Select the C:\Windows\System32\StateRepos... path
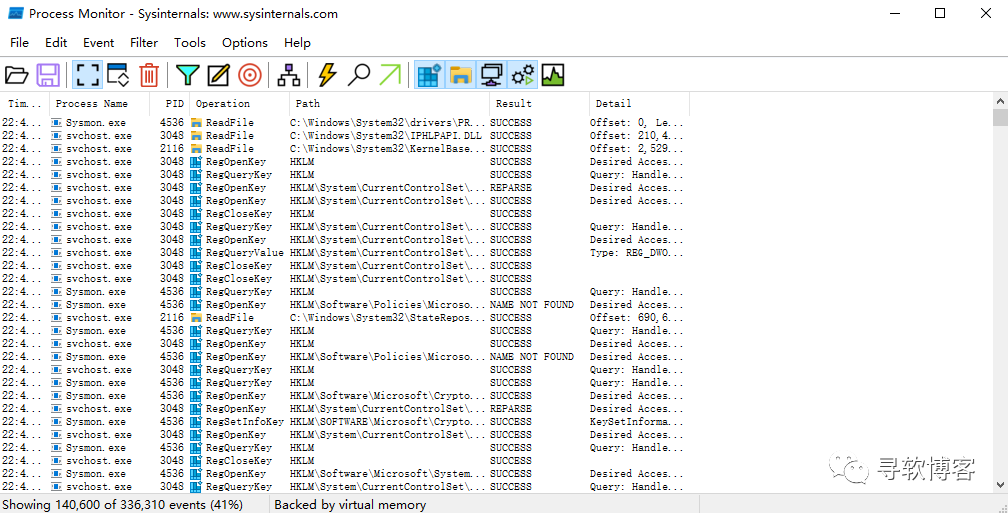Viewport: 1008px width, 513px height. 389,318
